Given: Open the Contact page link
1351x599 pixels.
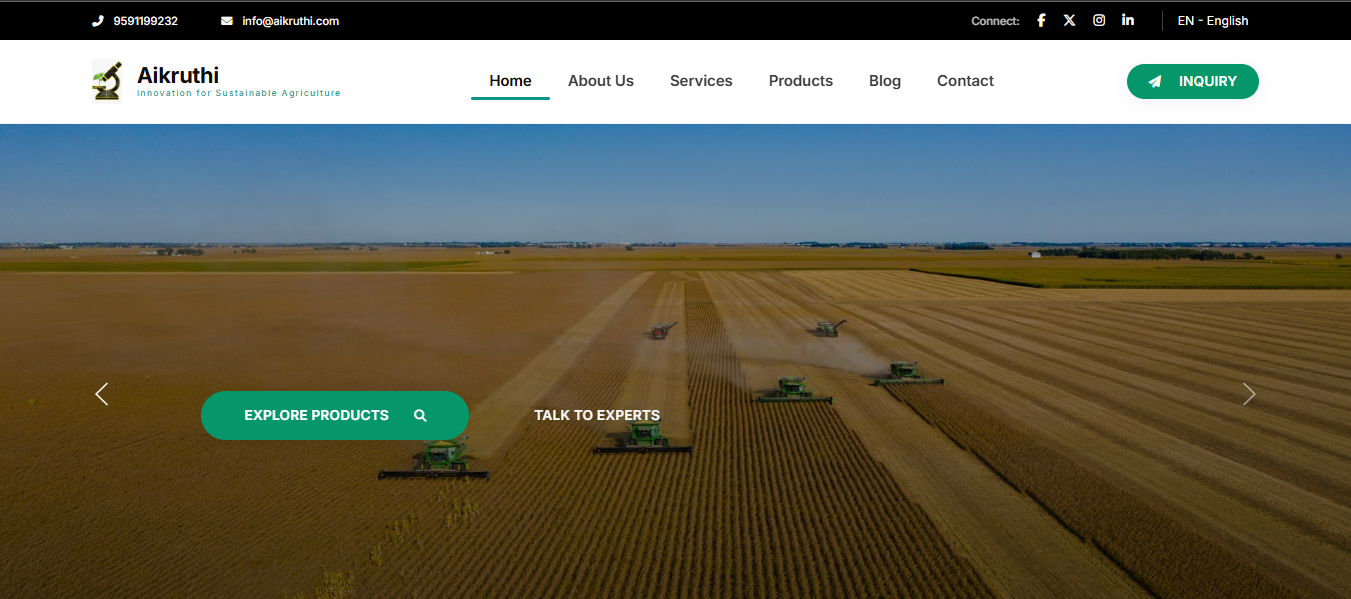Looking at the screenshot, I should click(965, 81).
